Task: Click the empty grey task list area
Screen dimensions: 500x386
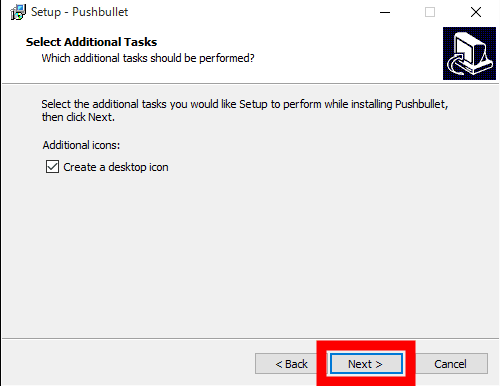Action: pyautogui.click(x=250, y=253)
